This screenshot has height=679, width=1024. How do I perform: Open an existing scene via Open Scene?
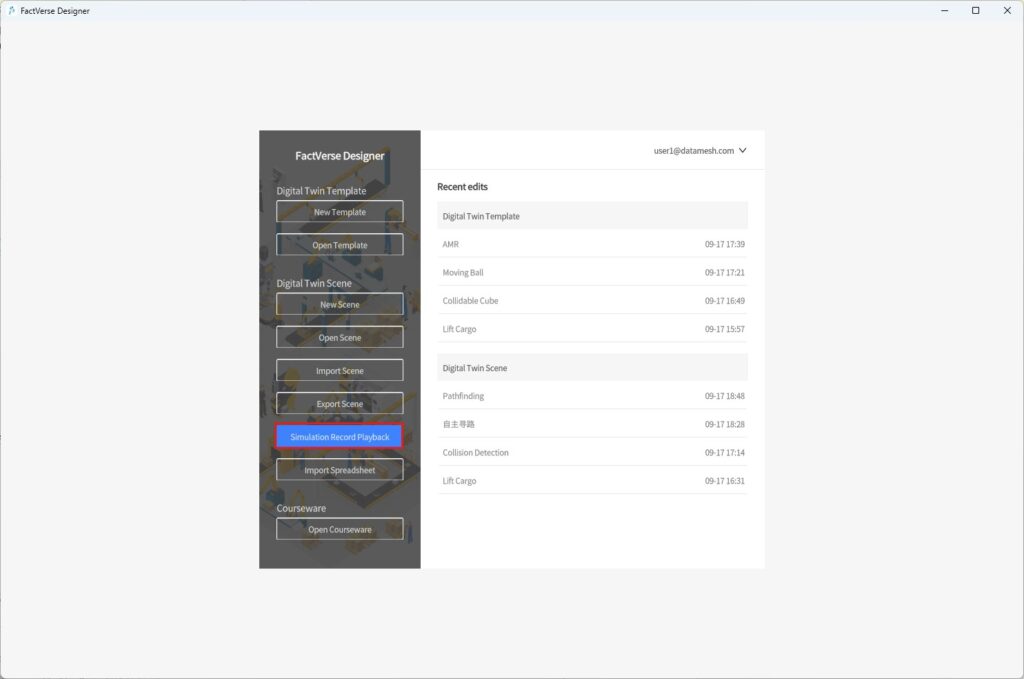[339, 337]
